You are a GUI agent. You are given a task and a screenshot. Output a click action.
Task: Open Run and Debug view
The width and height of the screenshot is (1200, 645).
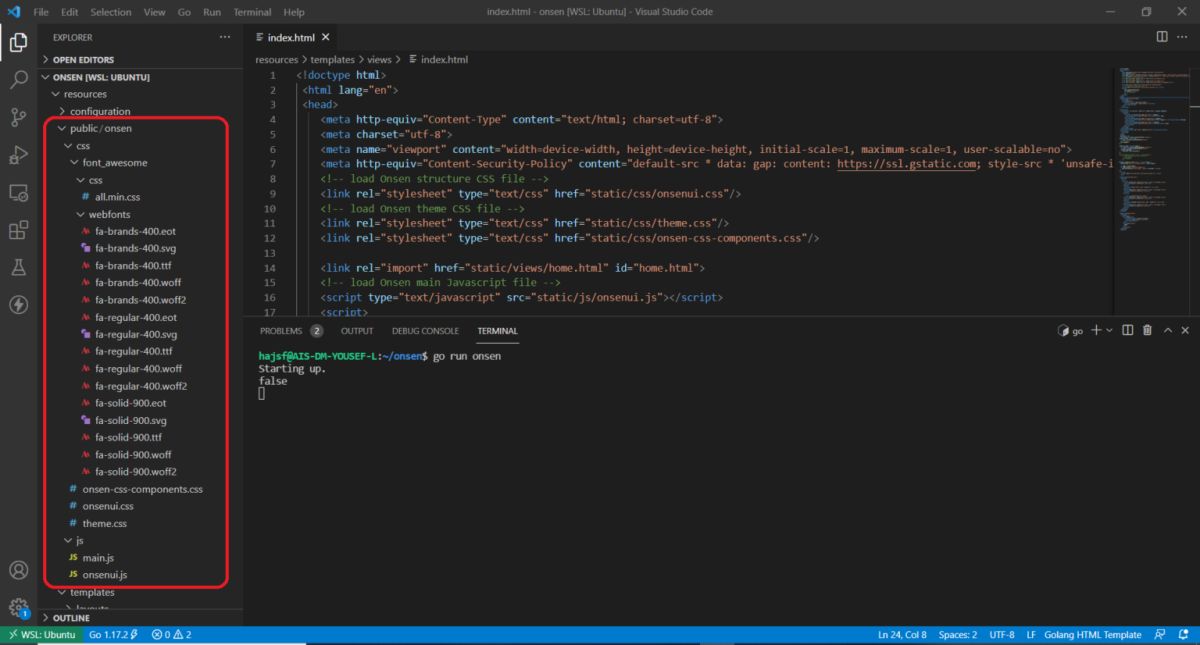pos(18,154)
